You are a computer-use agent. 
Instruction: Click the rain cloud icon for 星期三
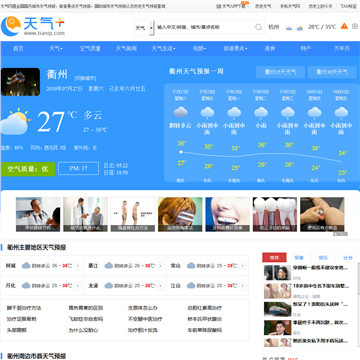point(287,112)
